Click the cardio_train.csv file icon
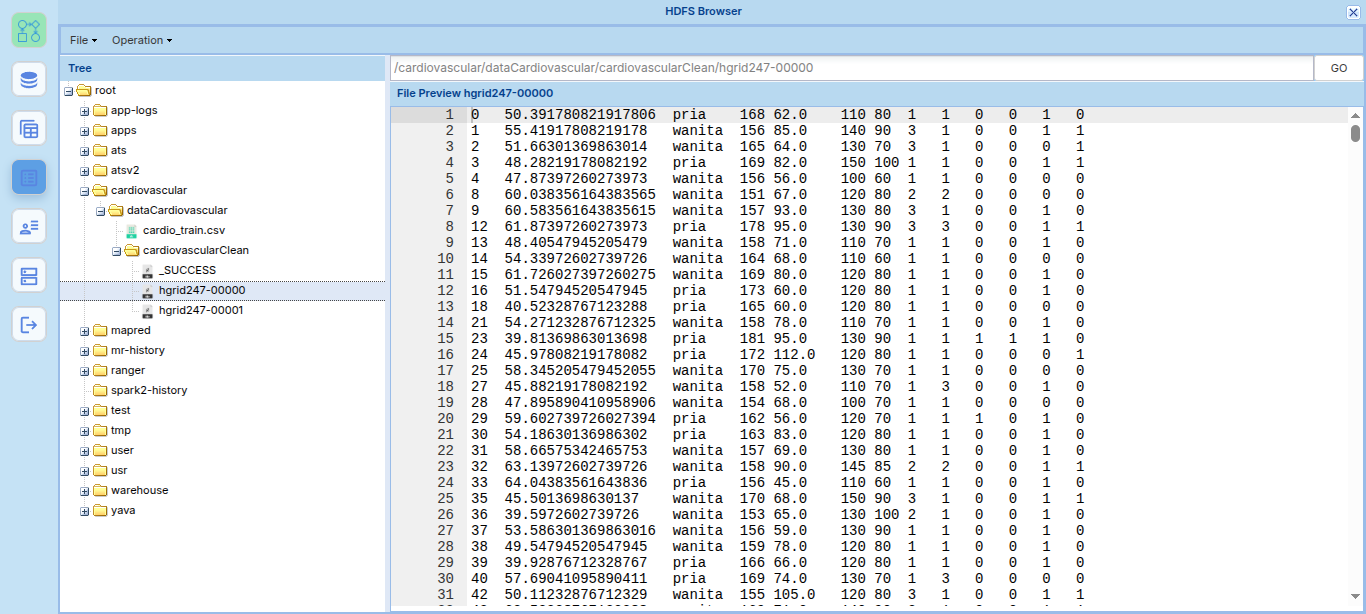1366x614 pixels. [131, 230]
